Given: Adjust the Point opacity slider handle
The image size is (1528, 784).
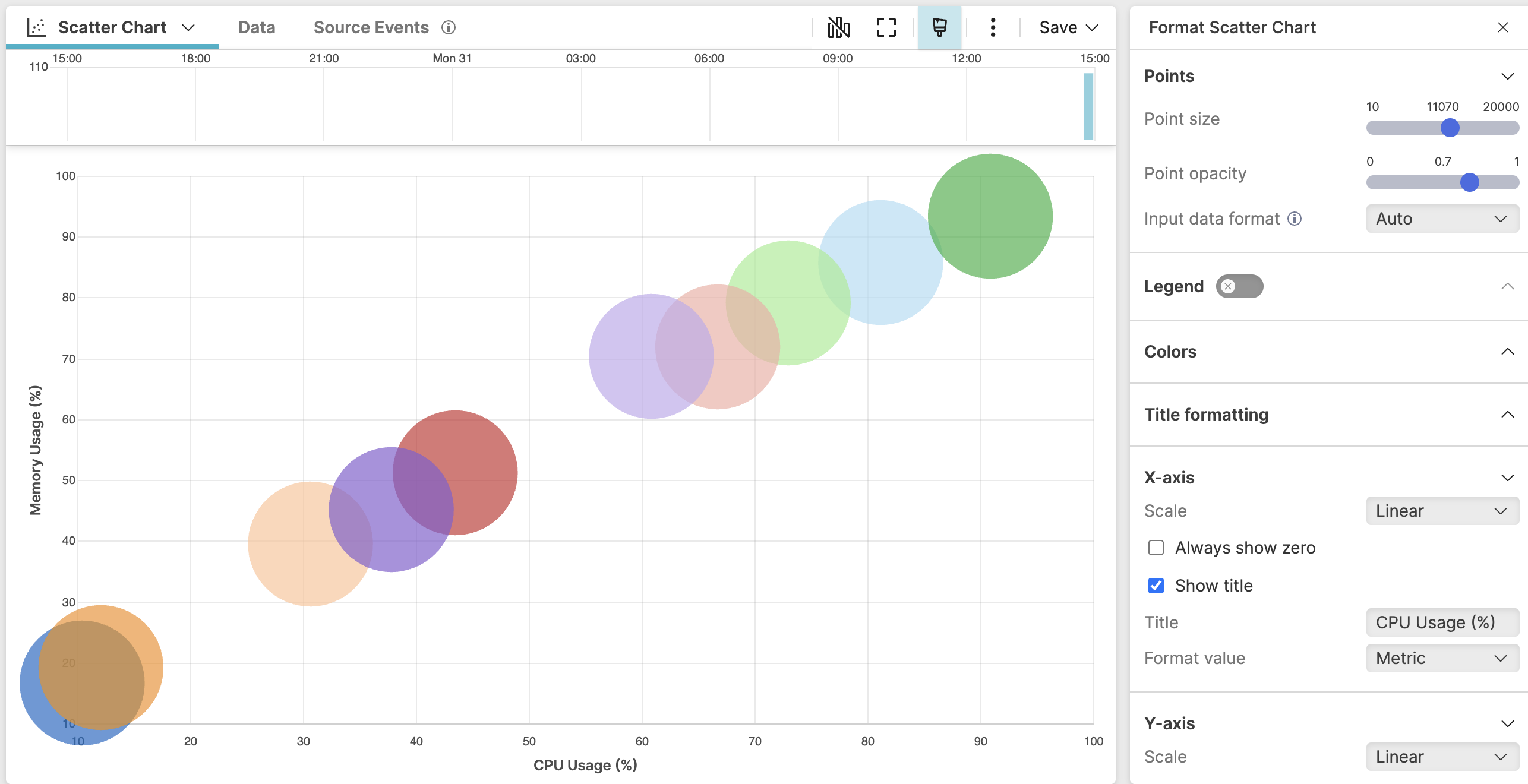Looking at the screenshot, I should (1469, 182).
